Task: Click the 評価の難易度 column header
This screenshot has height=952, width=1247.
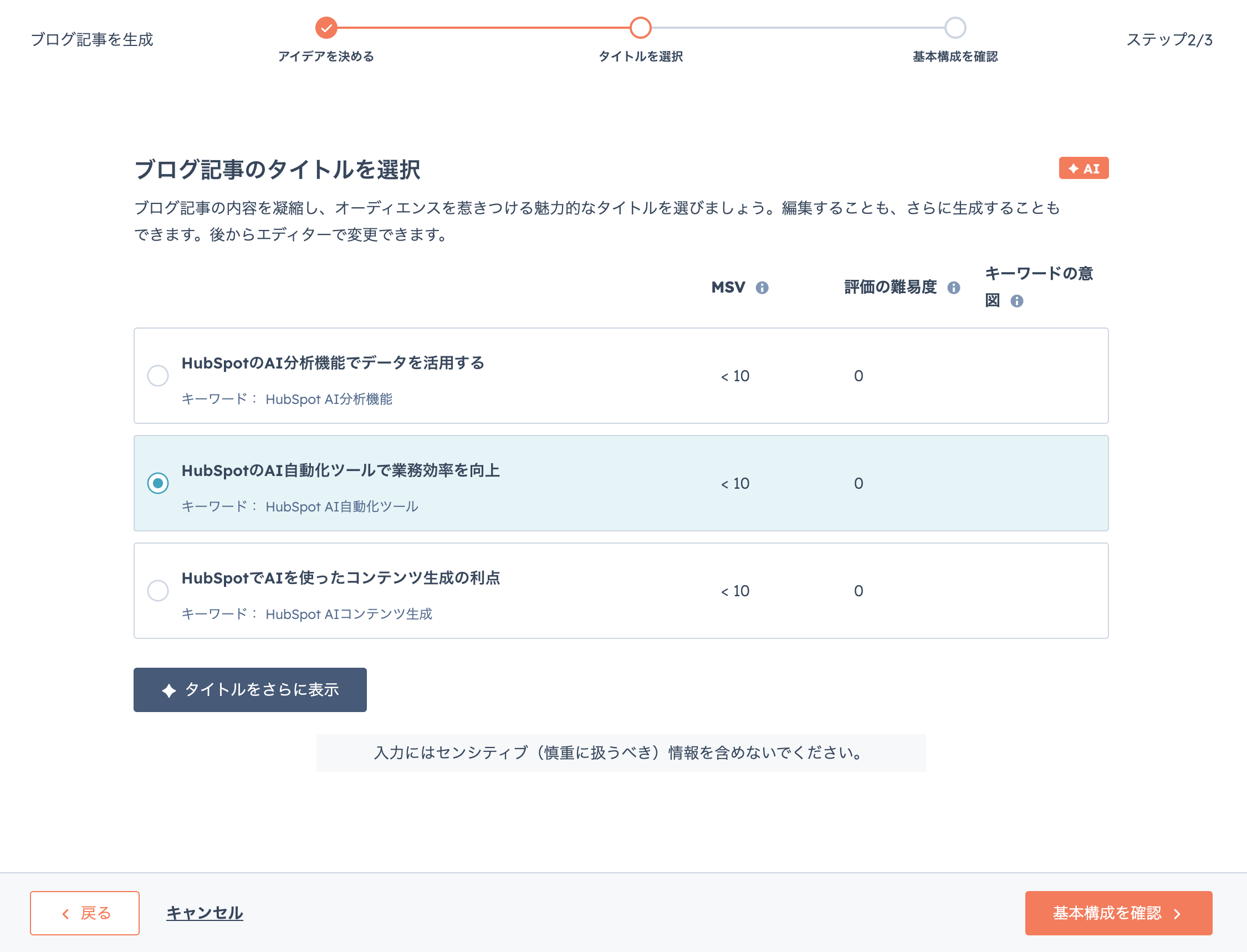Action: [x=890, y=287]
